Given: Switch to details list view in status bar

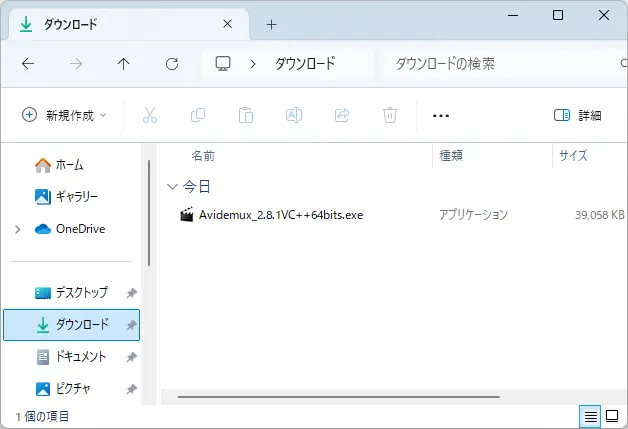Looking at the screenshot, I should 591,416.
